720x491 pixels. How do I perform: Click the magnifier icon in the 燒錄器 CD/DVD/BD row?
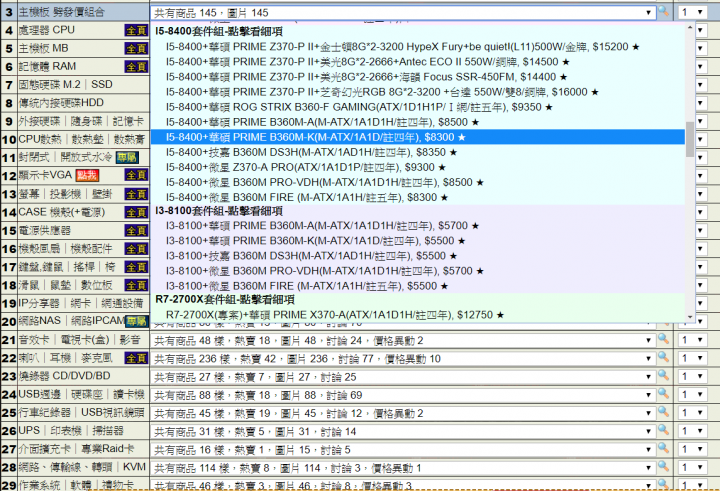[664, 375]
